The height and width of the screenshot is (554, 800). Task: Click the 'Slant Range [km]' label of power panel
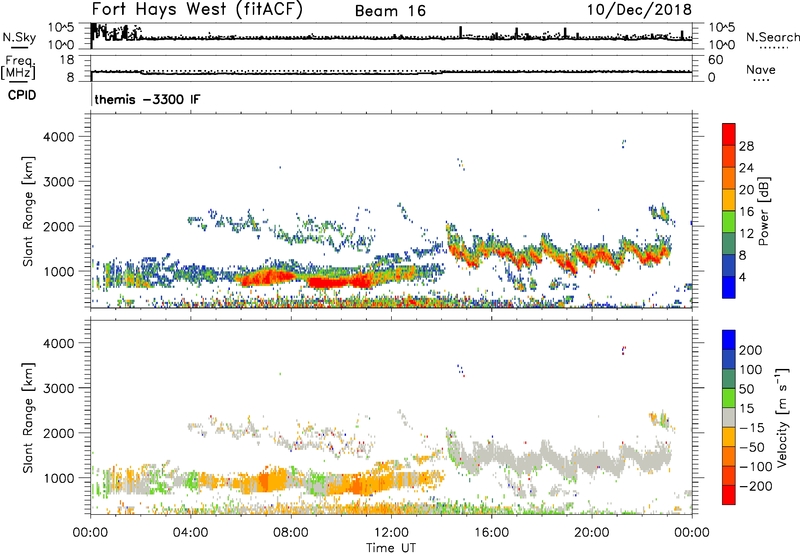point(28,211)
